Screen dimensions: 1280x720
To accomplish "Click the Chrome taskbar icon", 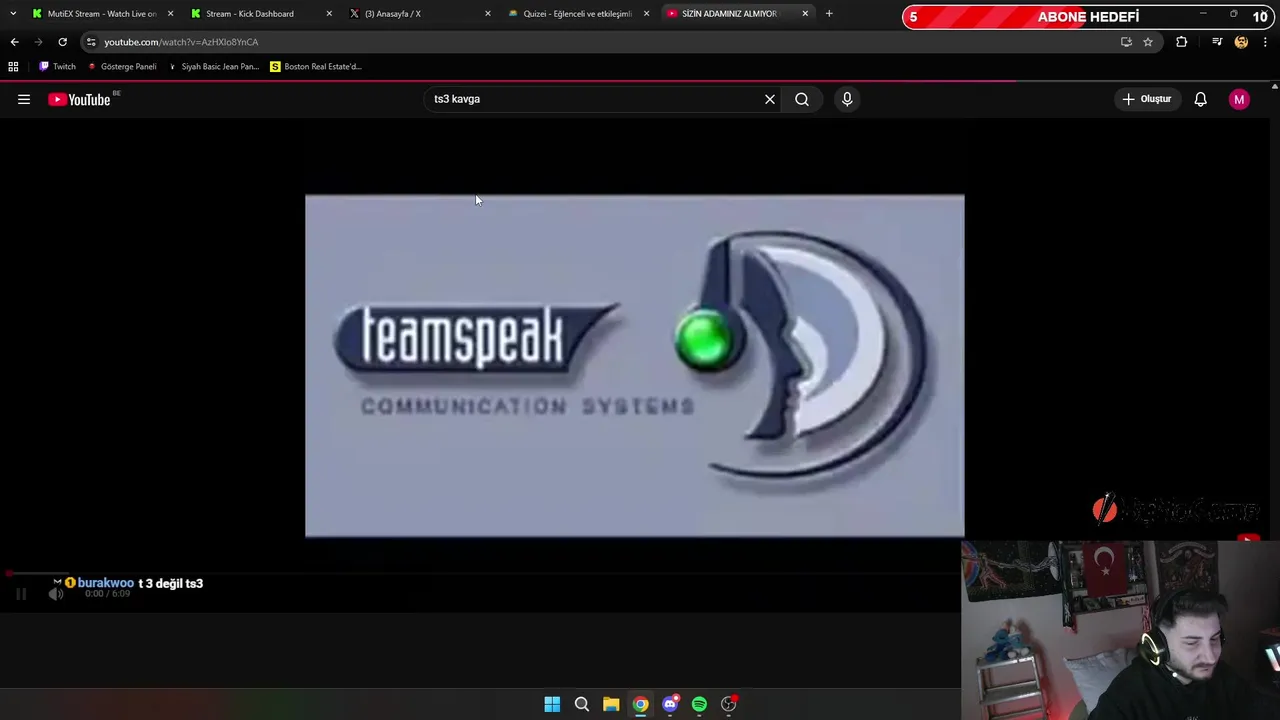I will point(640,704).
